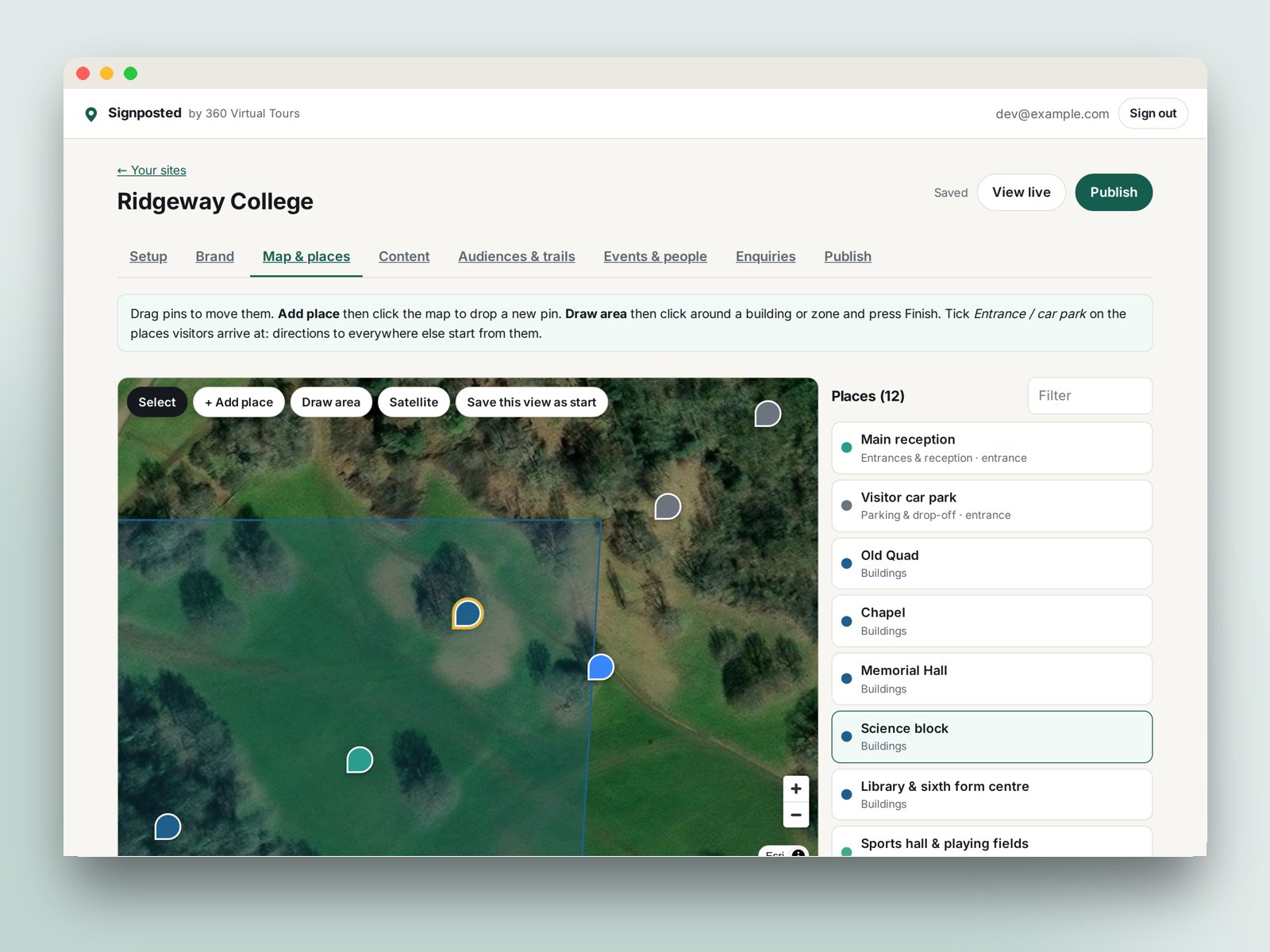Activate the Select map tool
This screenshot has height=952, width=1270.
[157, 402]
